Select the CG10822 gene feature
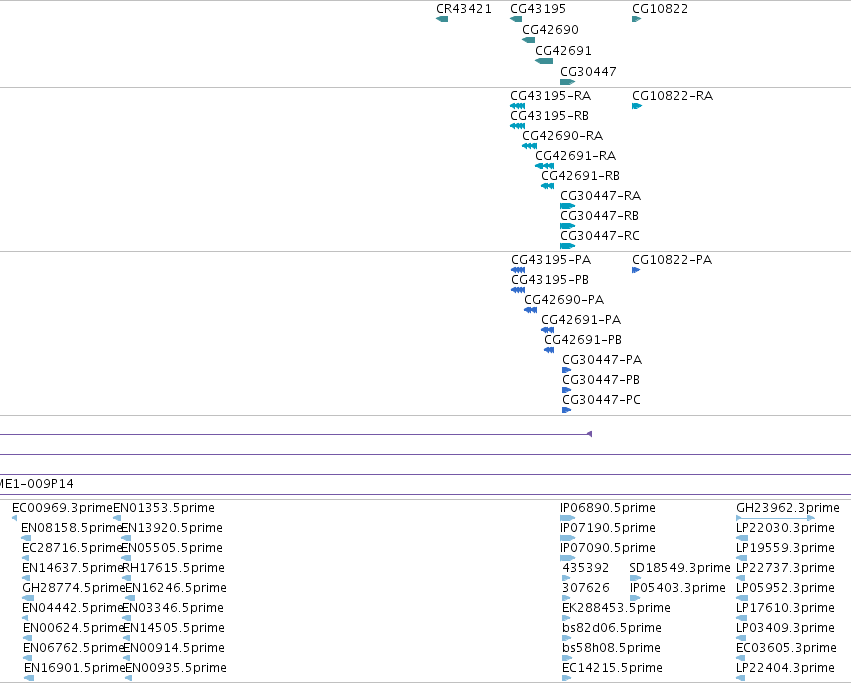Screen dimensions: 851x683 point(637,19)
